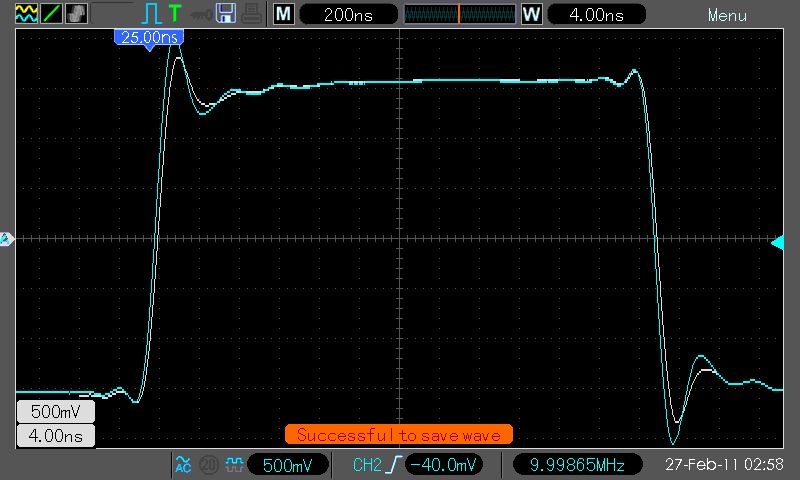Click the 500mV vertical scale in bottom bar
This screenshot has width=800, height=480.
(287, 465)
